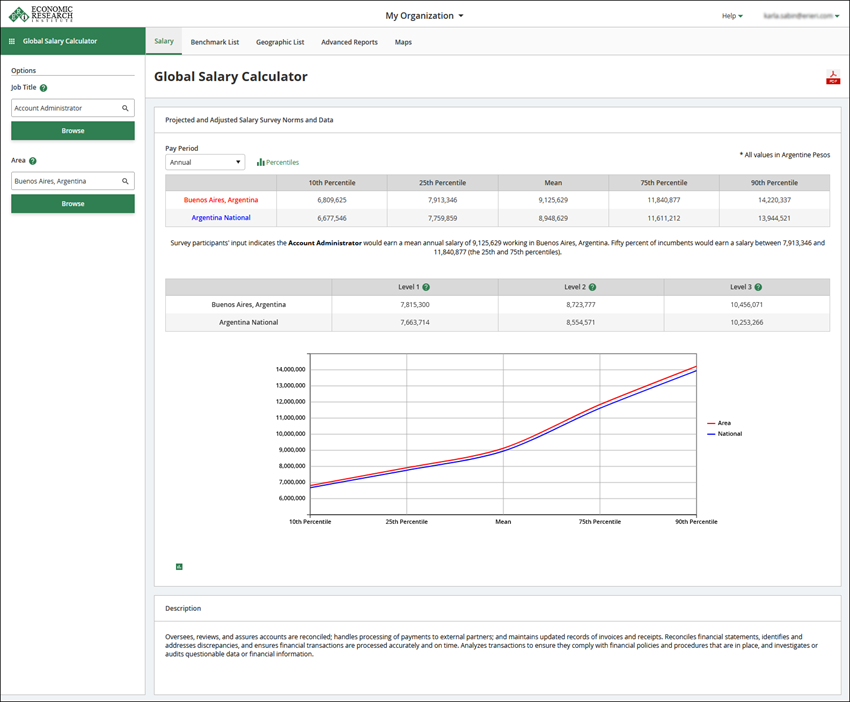This screenshot has height=702, width=850.
Task: Click the small green export icon below chart
Action: [179, 567]
